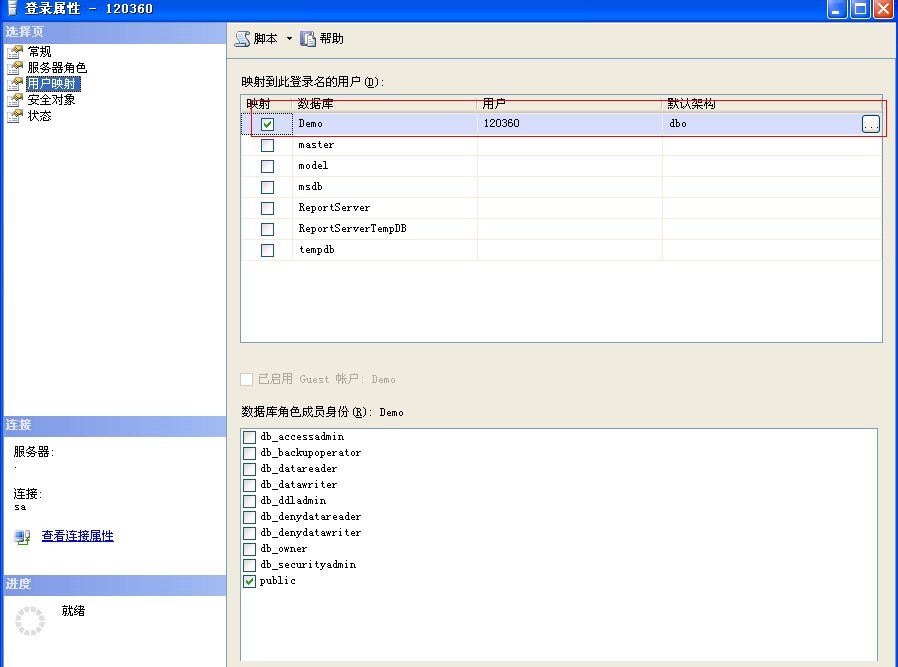The height and width of the screenshot is (667, 898).
Task: Open the 脚本 dropdown arrow
Action: click(x=288, y=38)
